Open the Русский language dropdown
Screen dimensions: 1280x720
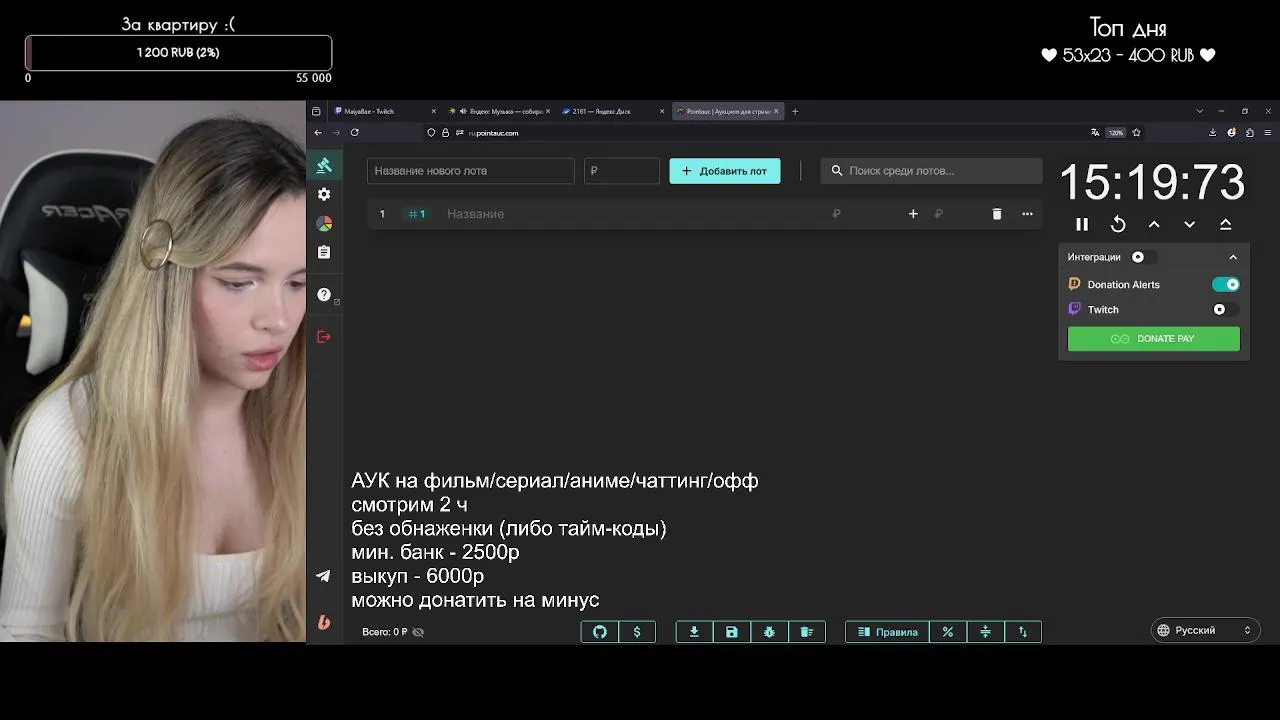(1206, 631)
